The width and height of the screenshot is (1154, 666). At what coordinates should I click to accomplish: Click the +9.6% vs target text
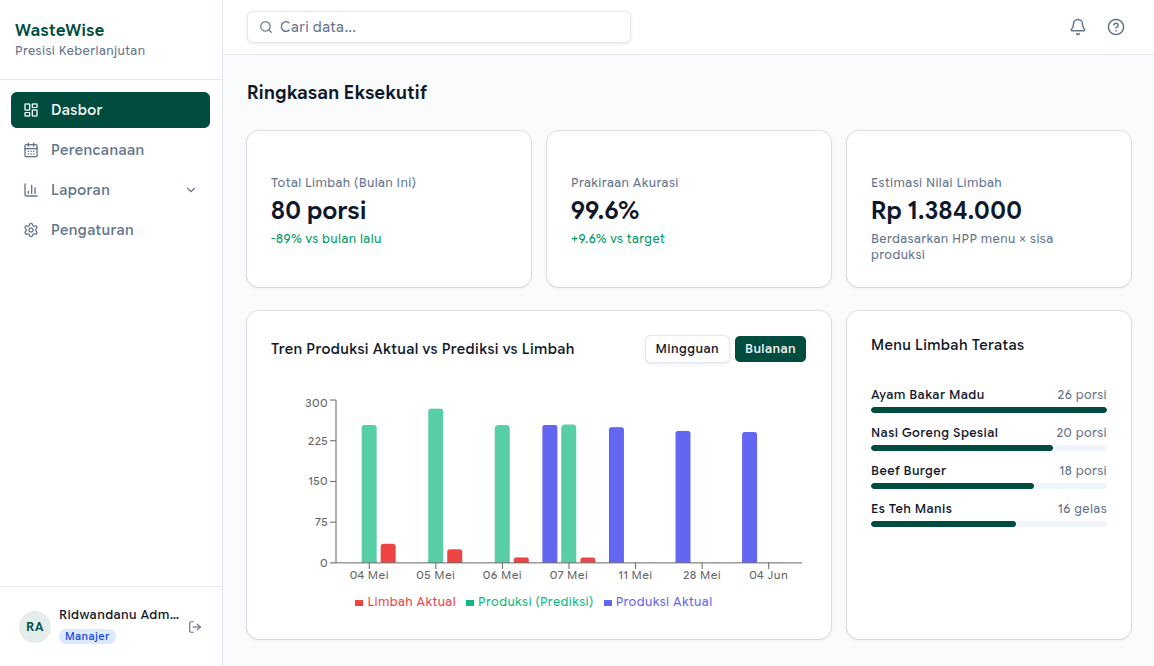click(617, 238)
